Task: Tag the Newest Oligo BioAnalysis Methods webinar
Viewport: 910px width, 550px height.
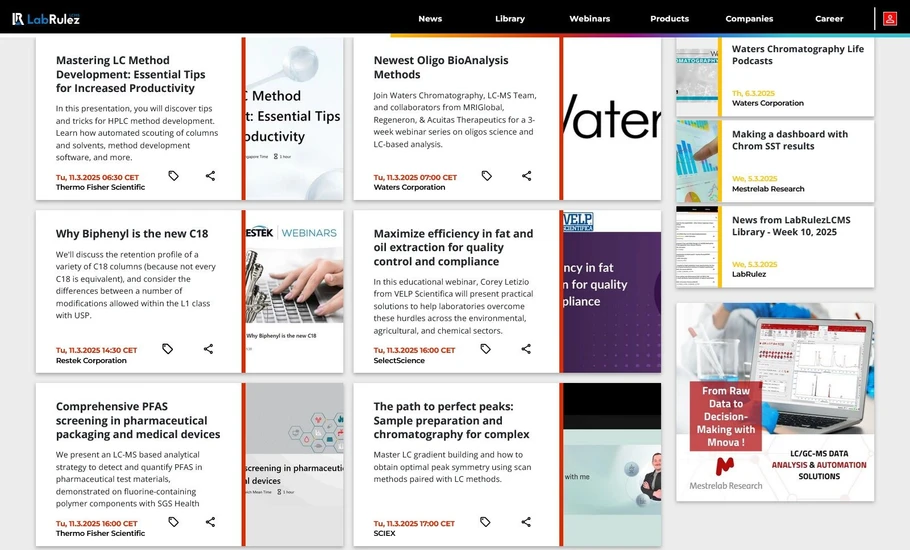Action: click(x=487, y=176)
